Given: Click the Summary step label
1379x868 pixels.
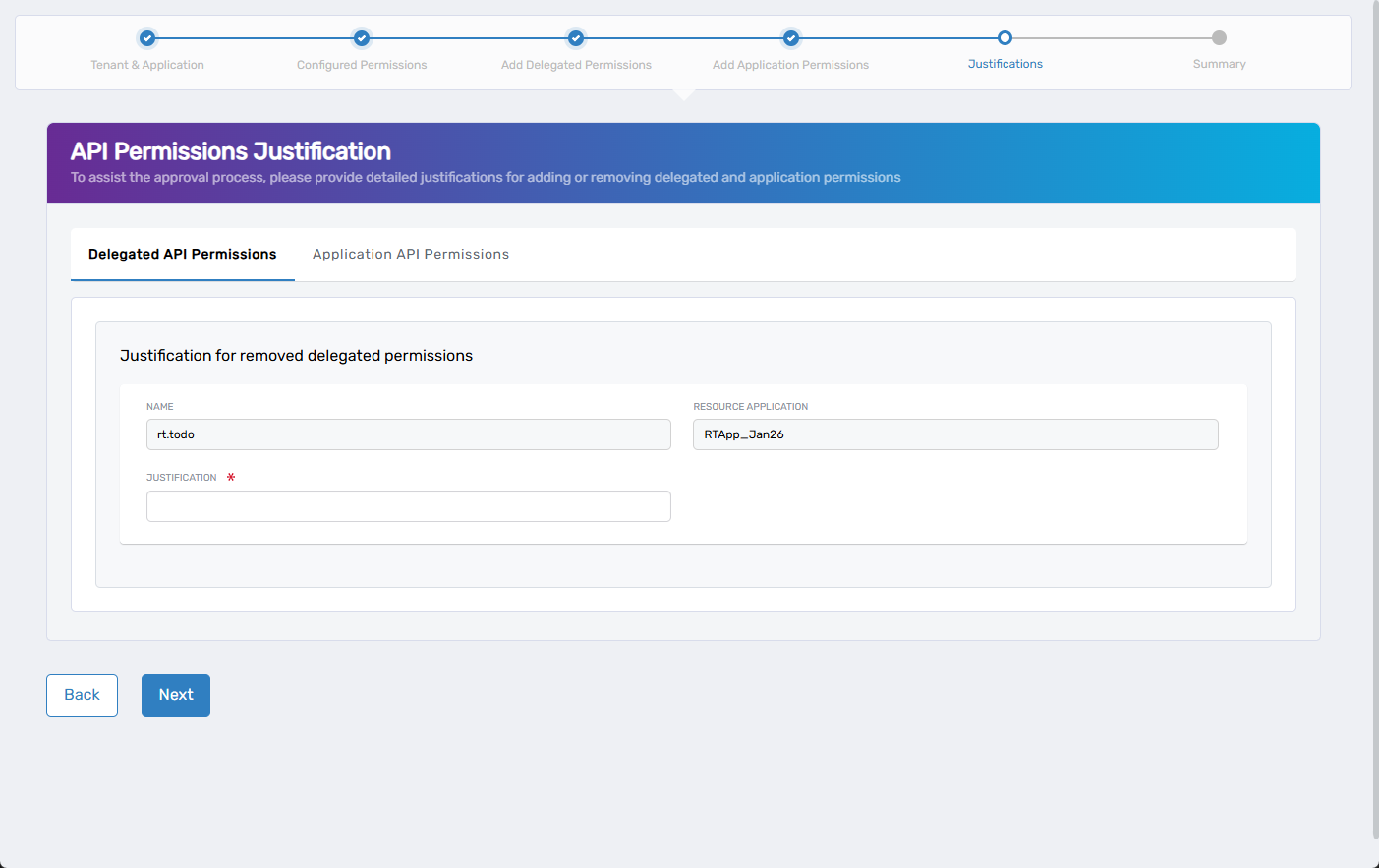Looking at the screenshot, I should [1219, 63].
